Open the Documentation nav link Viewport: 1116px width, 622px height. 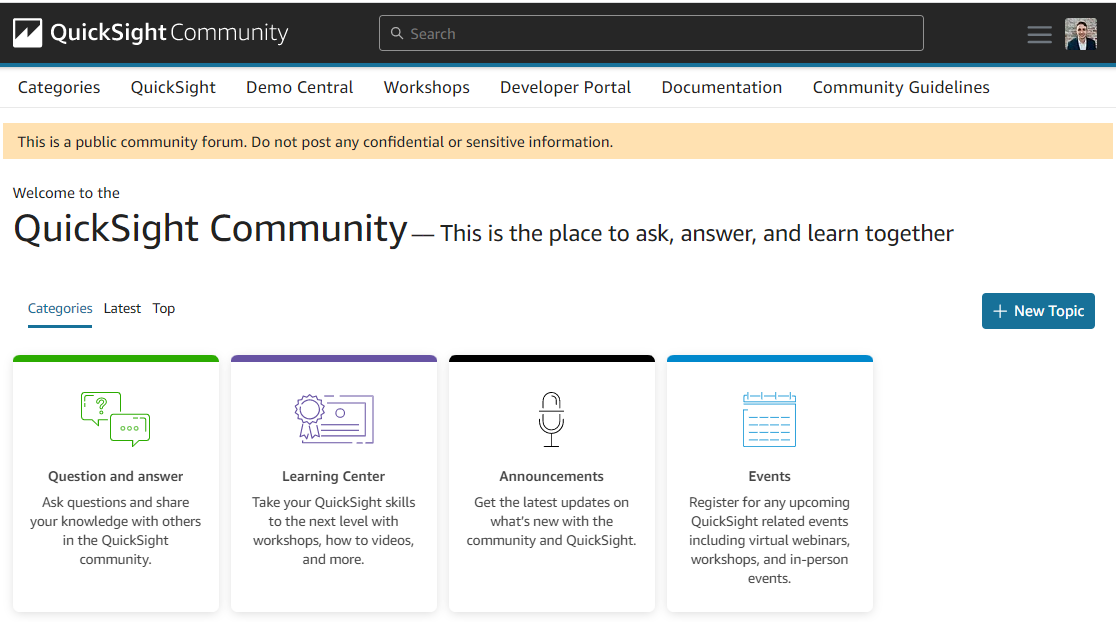point(722,88)
